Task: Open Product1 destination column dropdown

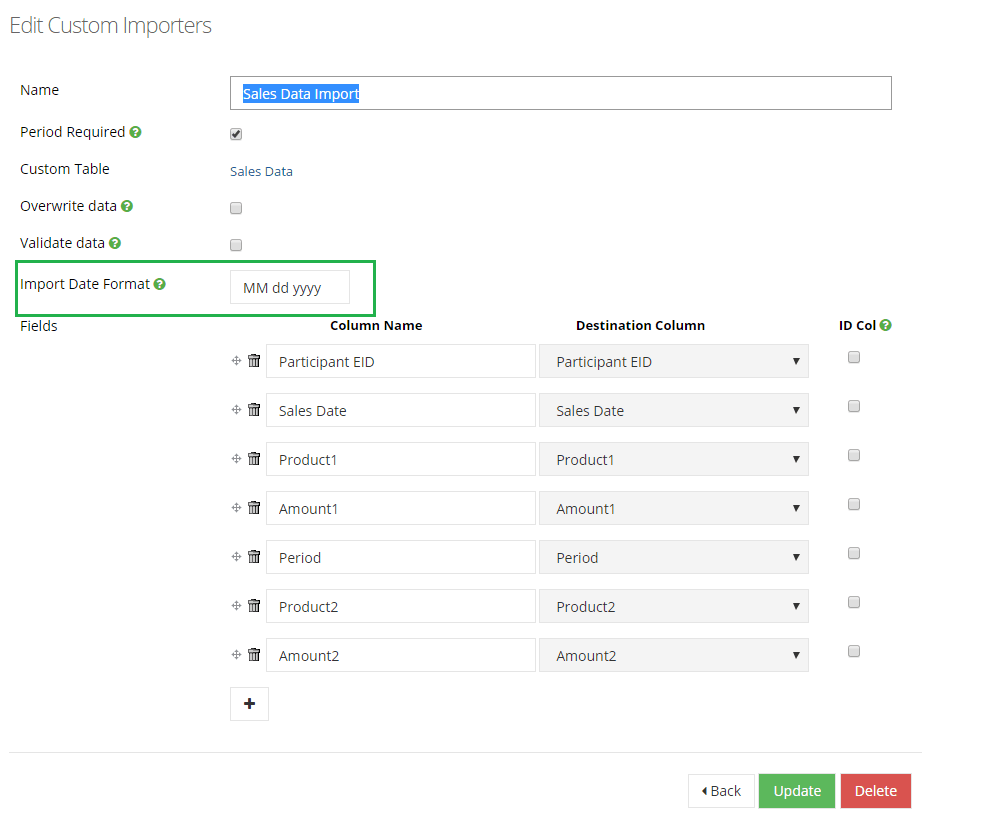Action: pyautogui.click(x=673, y=459)
